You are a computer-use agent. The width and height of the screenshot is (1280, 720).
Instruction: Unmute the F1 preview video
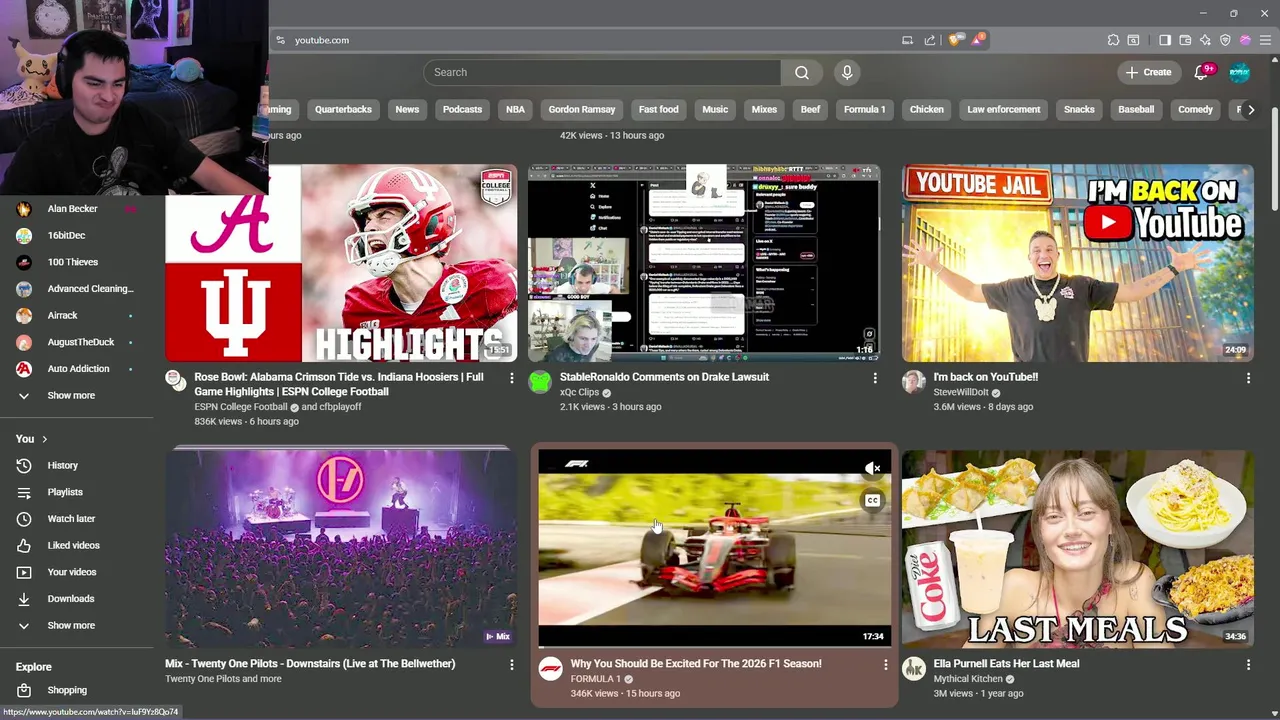[872, 468]
